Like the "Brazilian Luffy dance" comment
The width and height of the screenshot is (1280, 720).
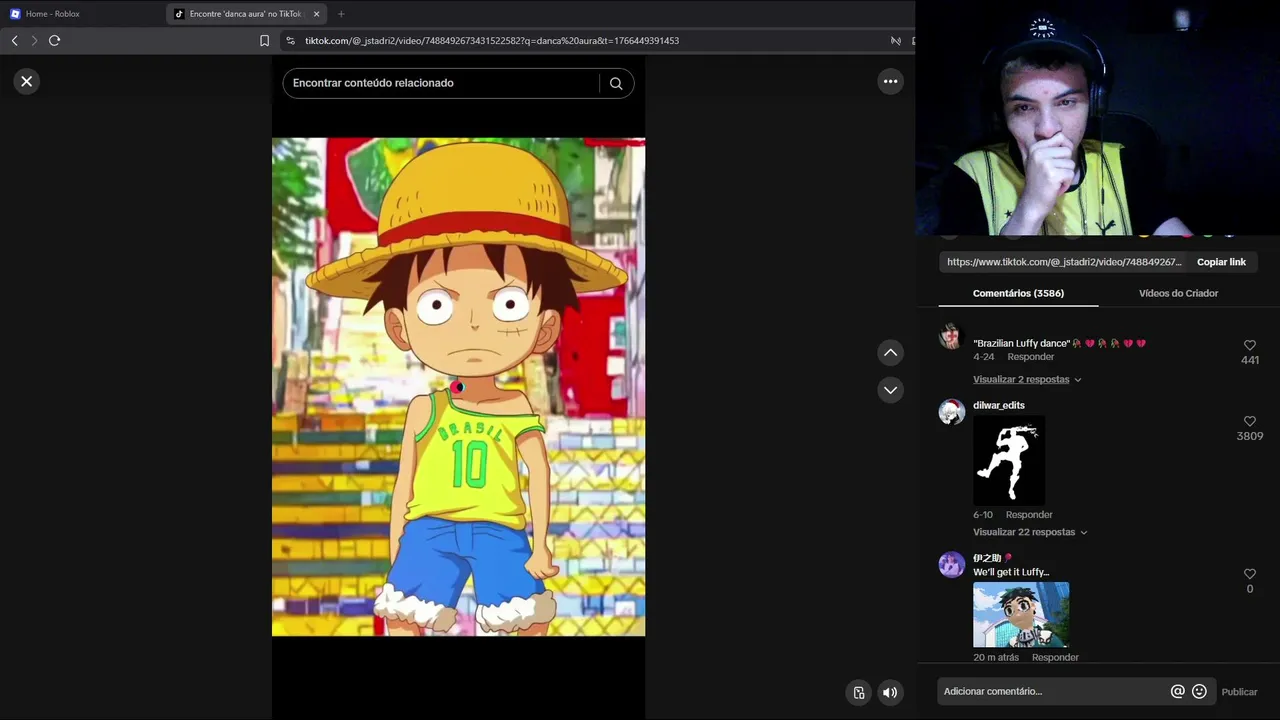click(1249, 345)
